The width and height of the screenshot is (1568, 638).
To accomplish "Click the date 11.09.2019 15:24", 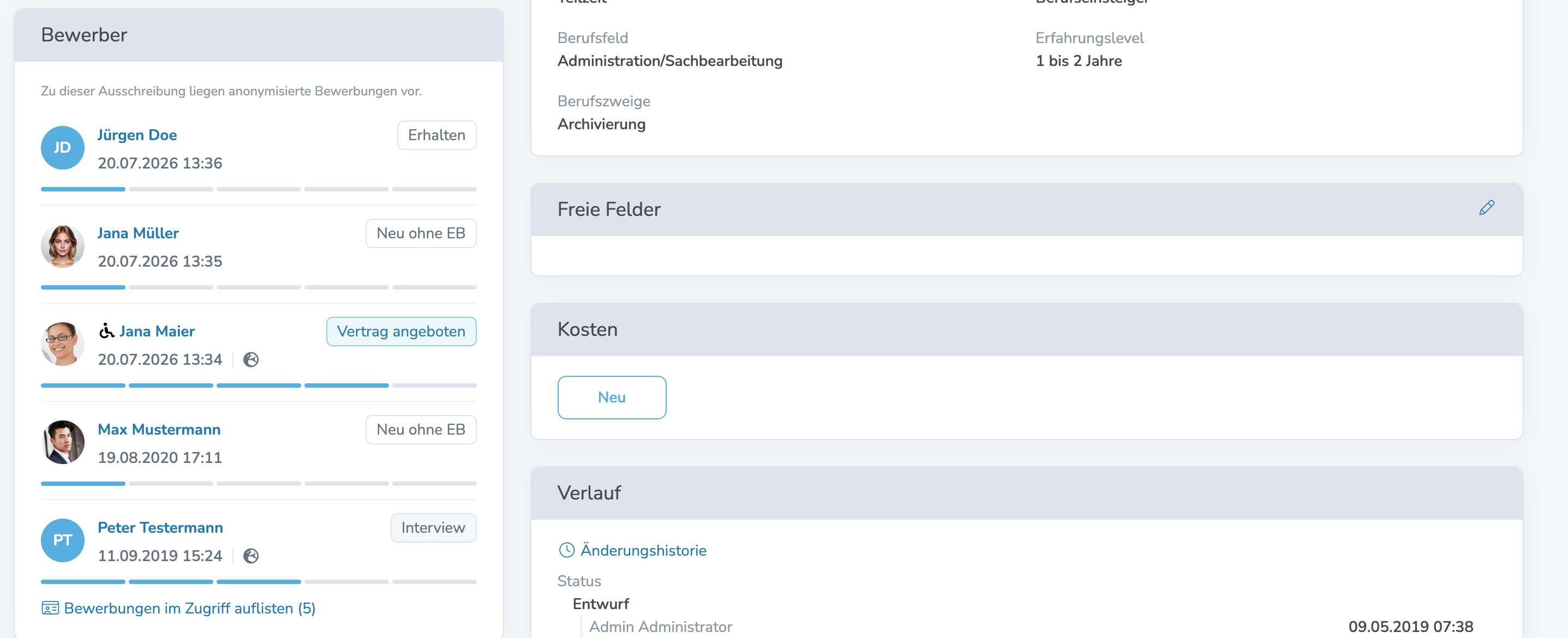I will (159, 556).
